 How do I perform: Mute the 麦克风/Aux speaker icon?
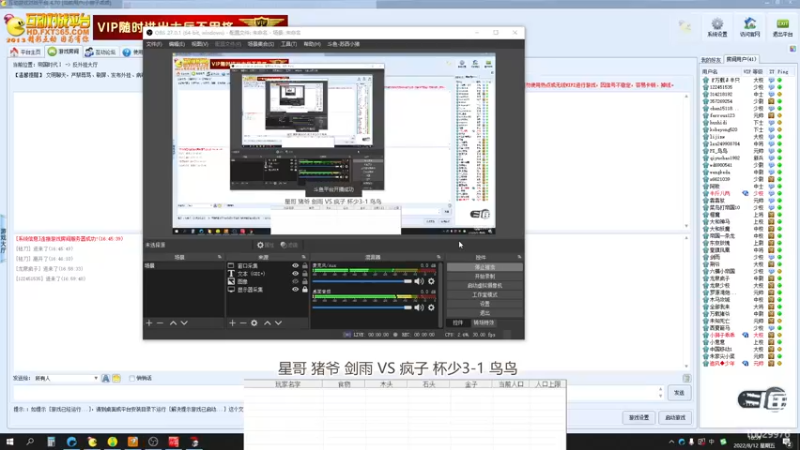pyautogui.click(x=419, y=281)
